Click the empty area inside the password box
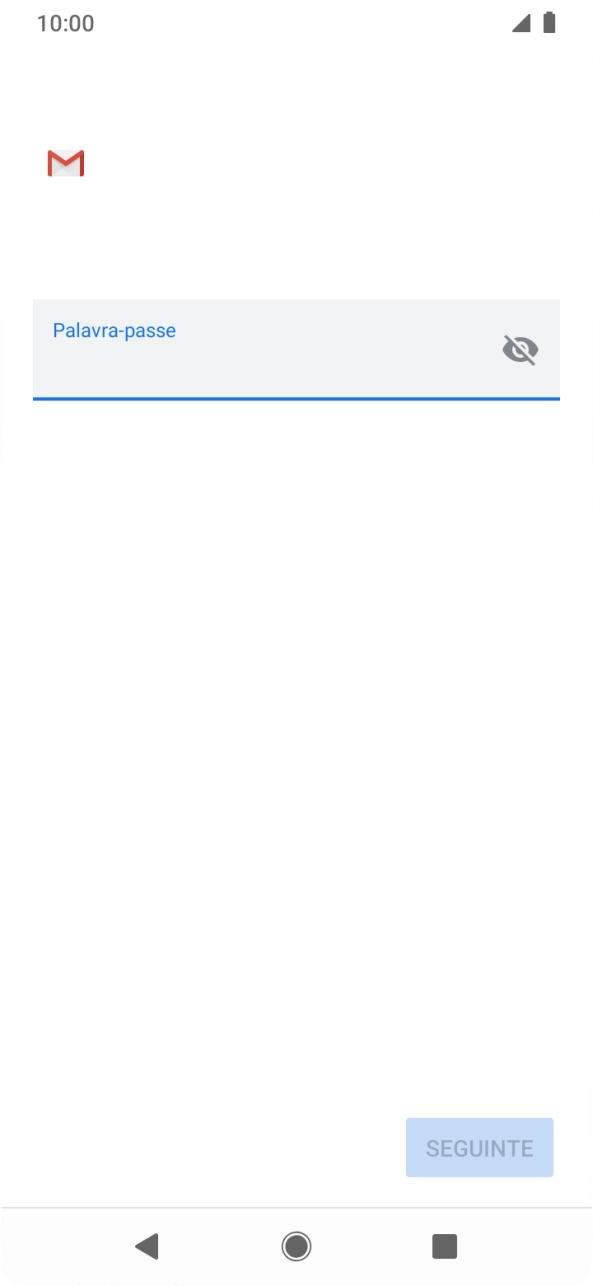The image size is (593, 1286). pyautogui.click(x=270, y=365)
